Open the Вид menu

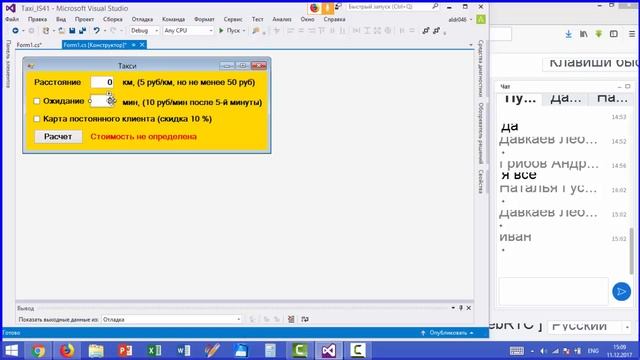point(61,19)
